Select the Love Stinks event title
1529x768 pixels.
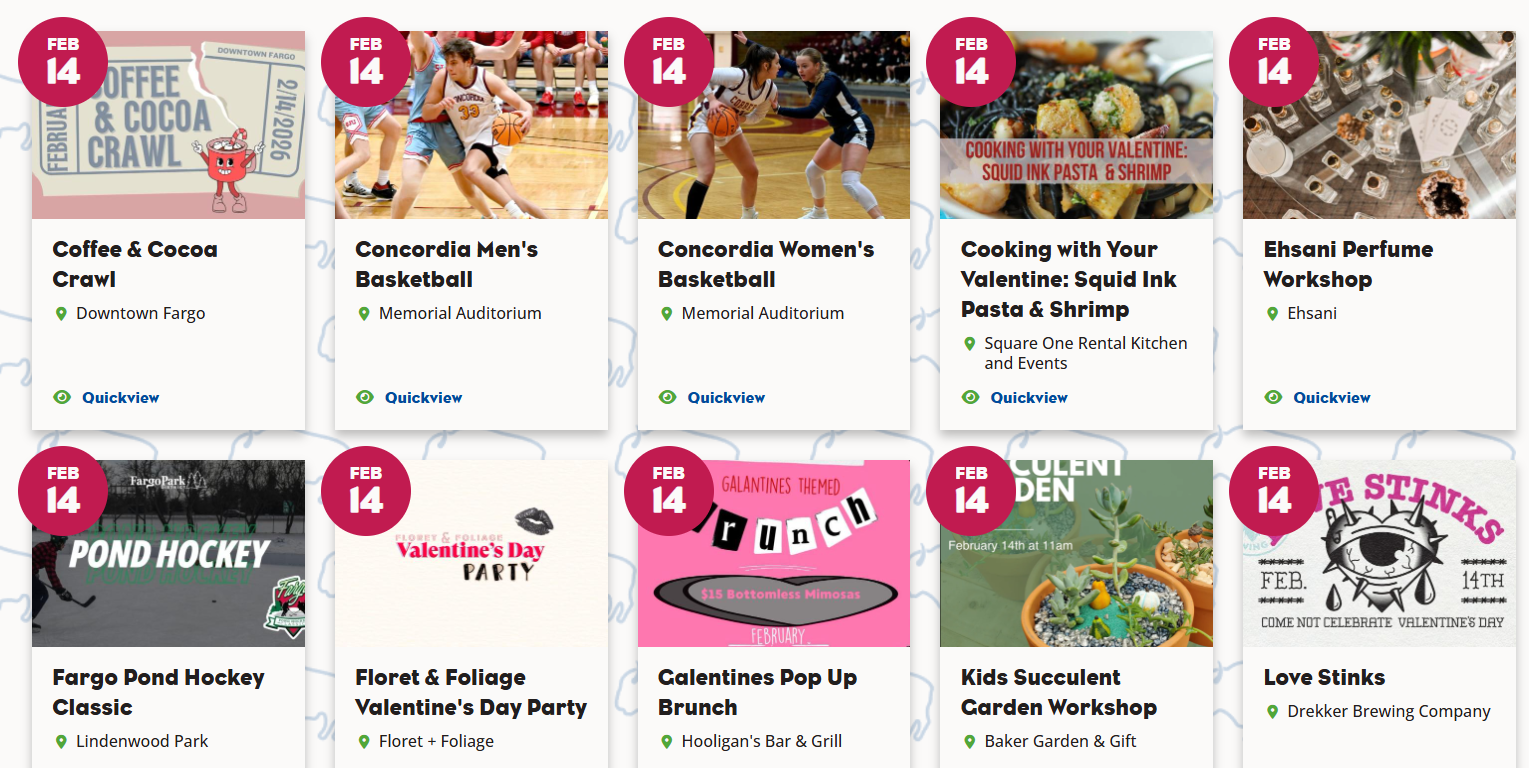pos(1324,678)
